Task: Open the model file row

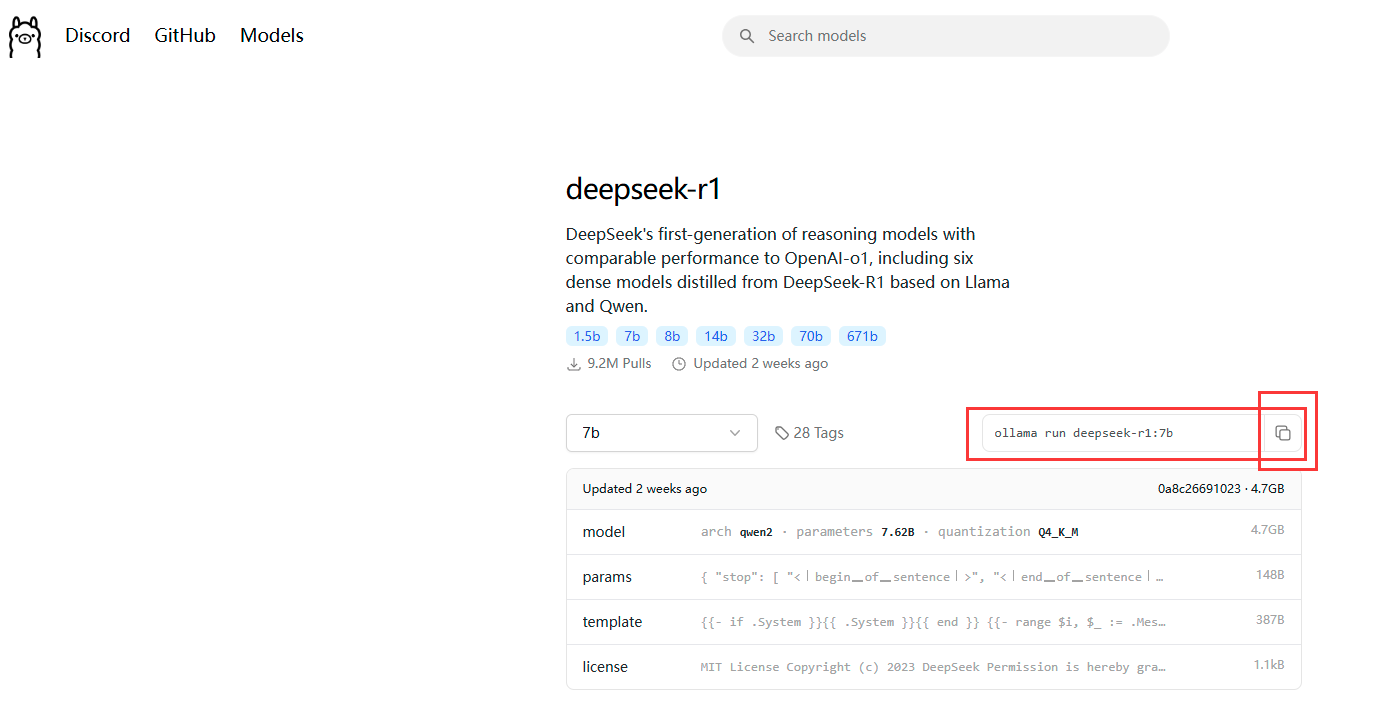Action: pyautogui.click(x=933, y=532)
